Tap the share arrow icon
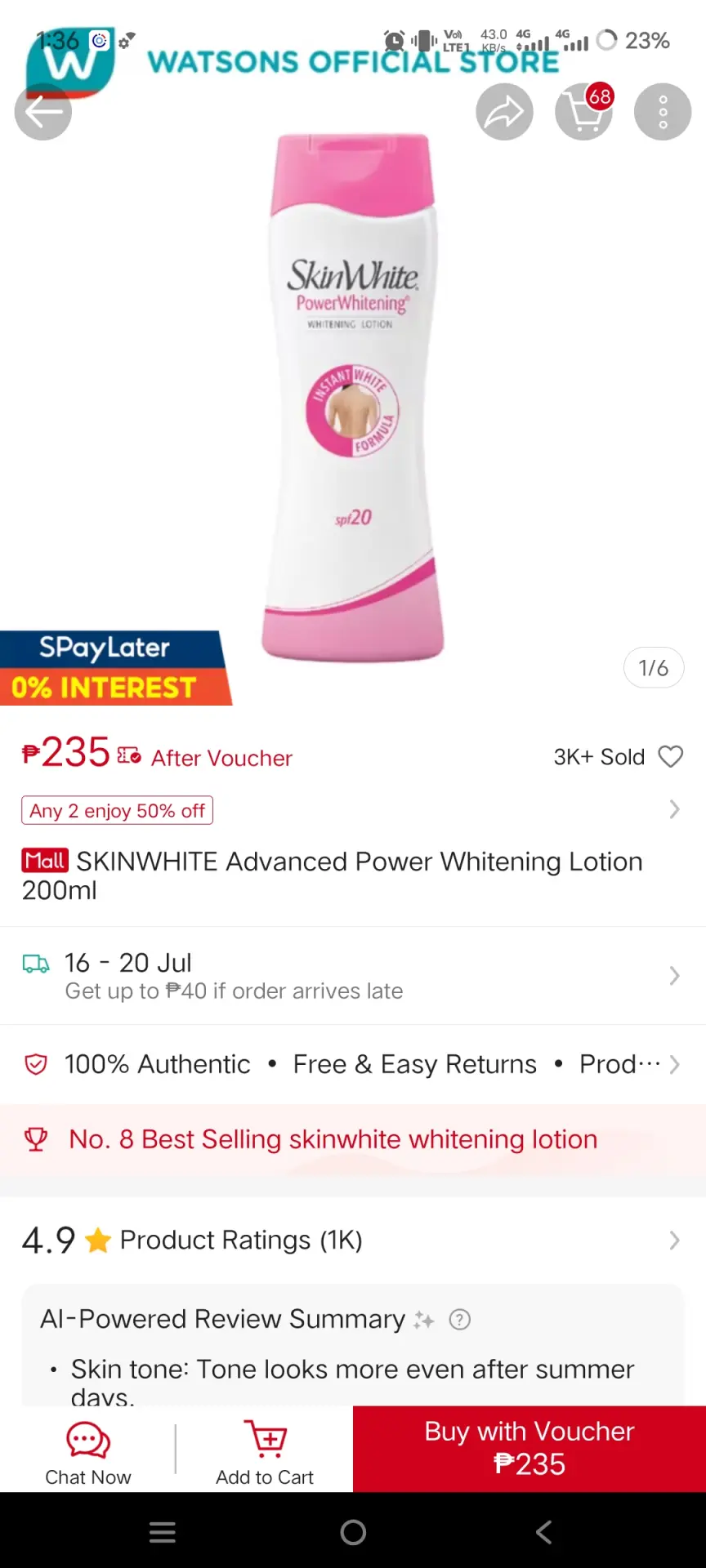706x1568 pixels. click(x=504, y=112)
